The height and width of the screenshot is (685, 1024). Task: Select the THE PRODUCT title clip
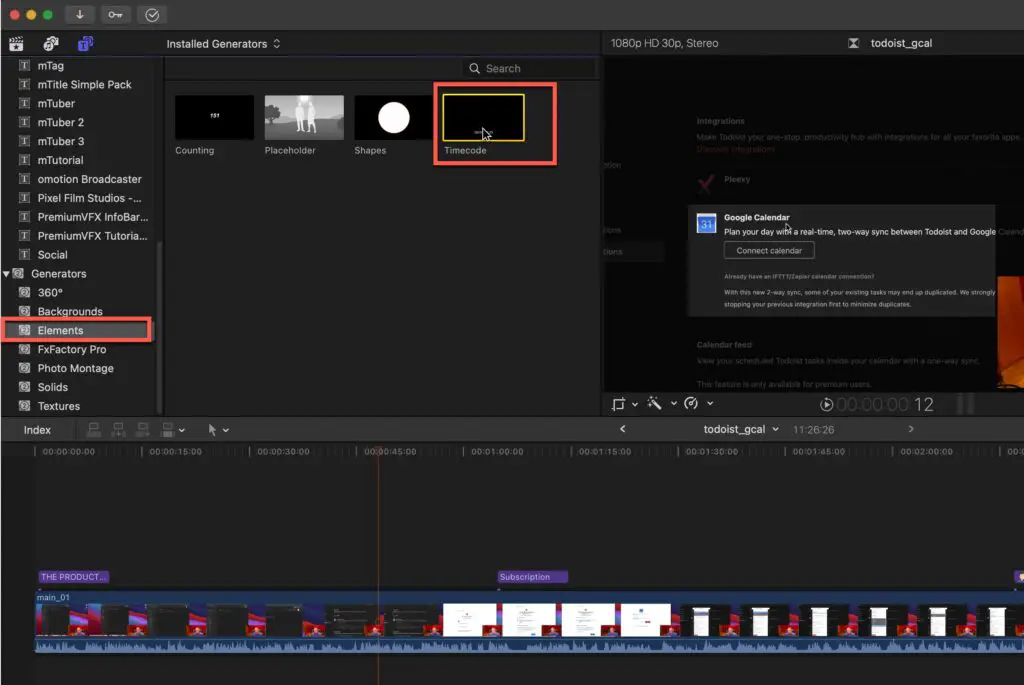coord(74,577)
